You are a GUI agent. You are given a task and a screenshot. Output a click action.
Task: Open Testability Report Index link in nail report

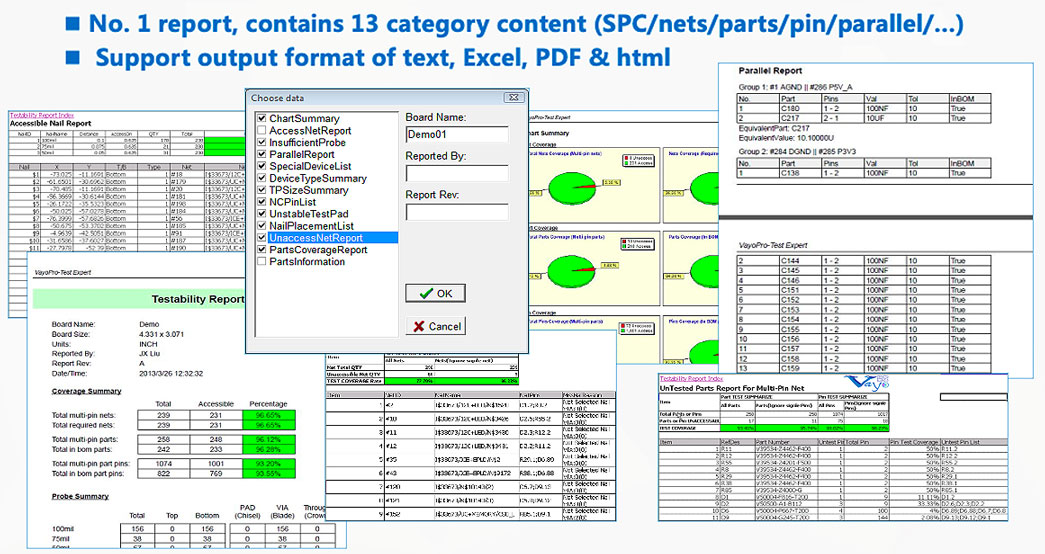47,115
